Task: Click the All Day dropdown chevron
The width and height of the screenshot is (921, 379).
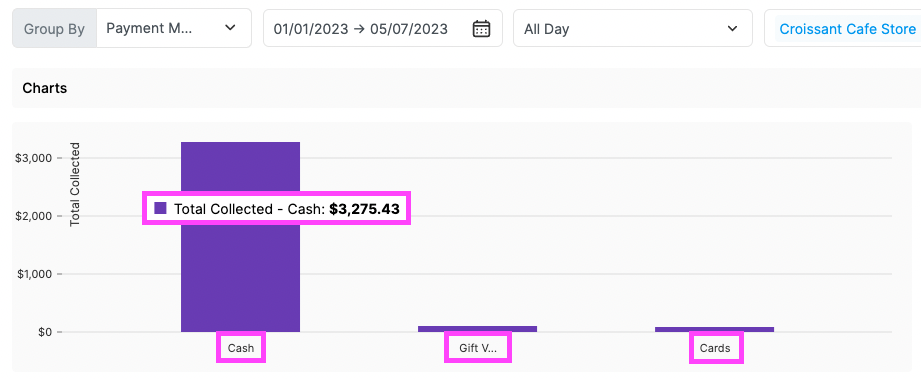Action: pyautogui.click(x=732, y=28)
